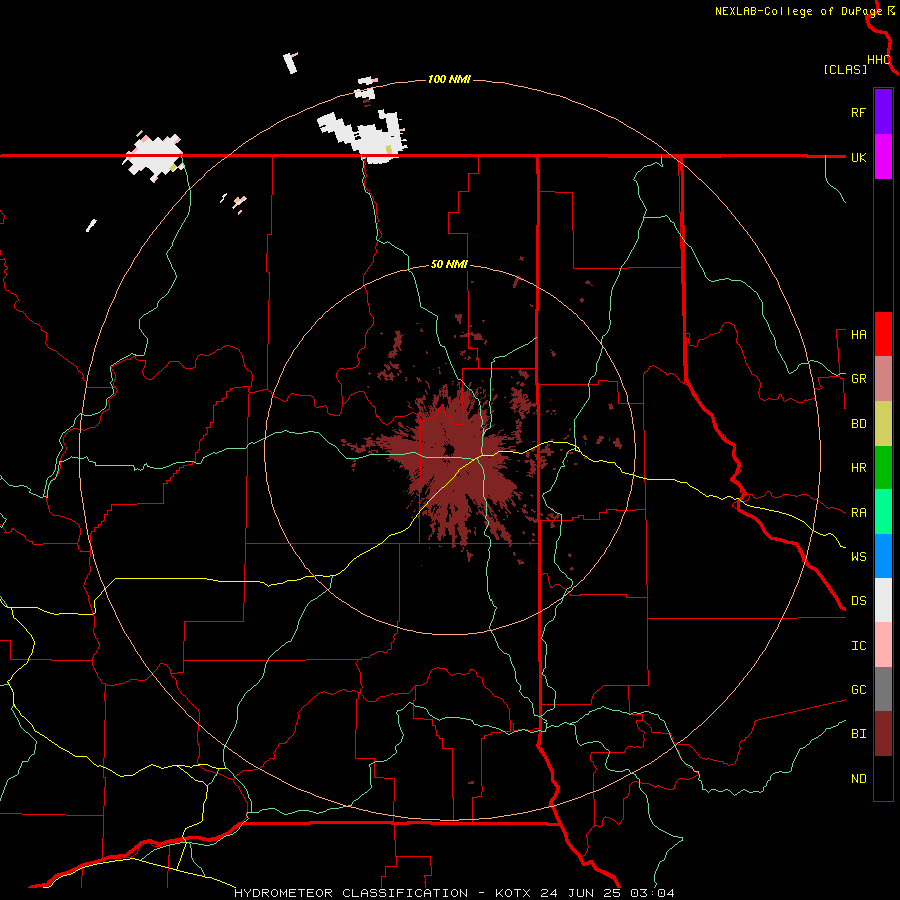The width and height of the screenshot is (900, 900).
Task: Click the RF purple legend swatch
Action: (883, 112)
